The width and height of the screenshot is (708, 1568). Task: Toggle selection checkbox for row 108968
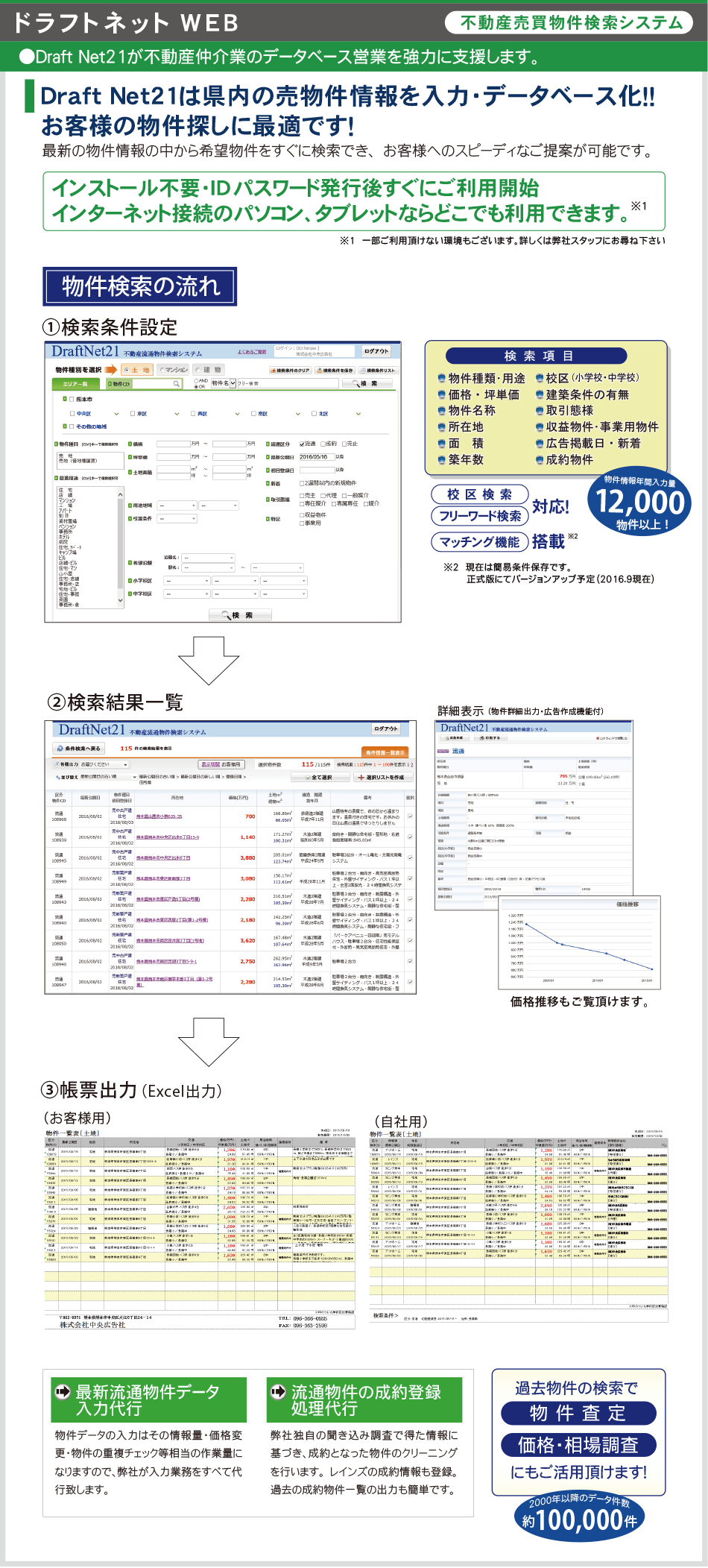[x=410, y=816]
